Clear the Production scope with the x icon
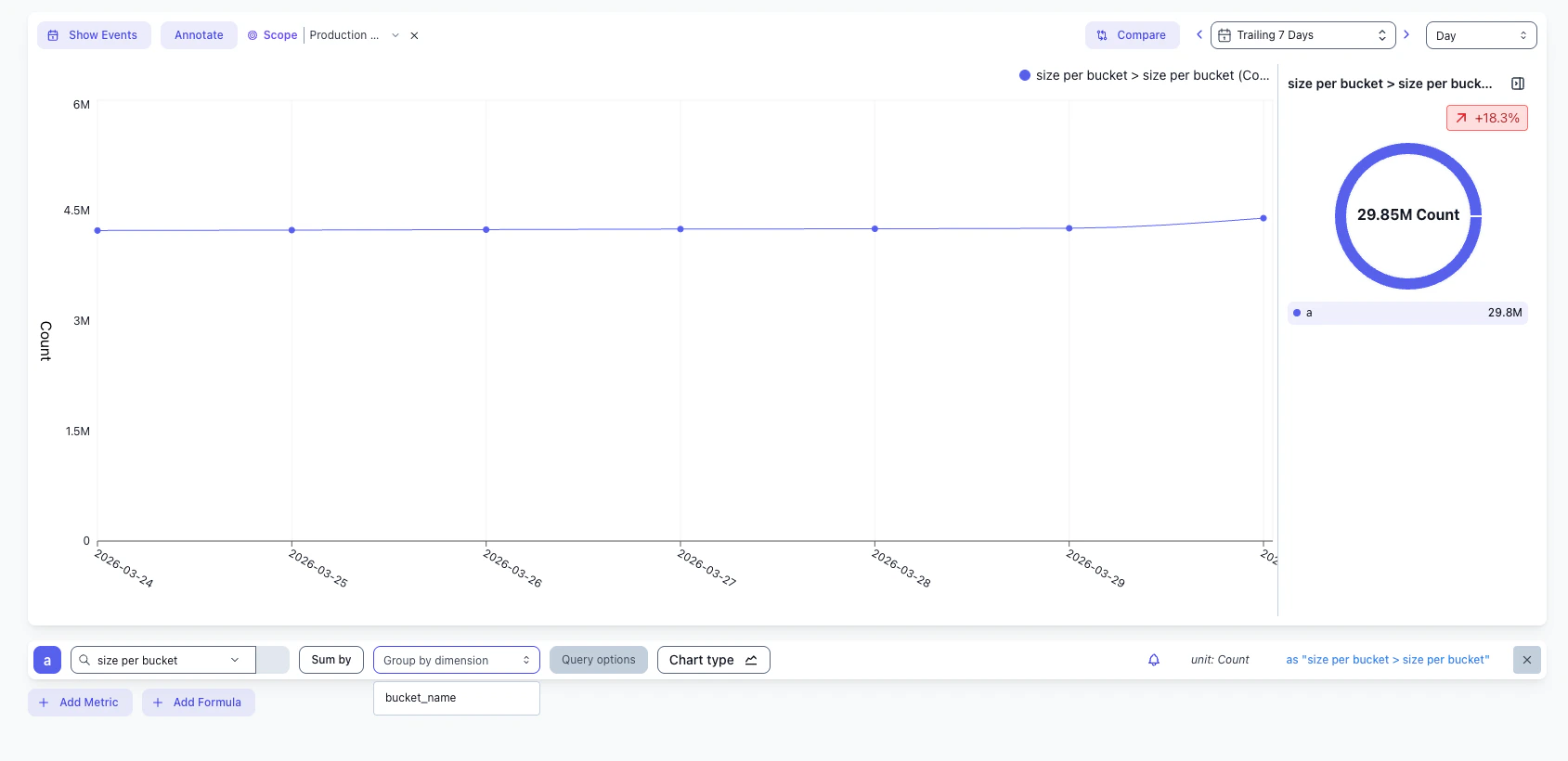 (414, 35)
